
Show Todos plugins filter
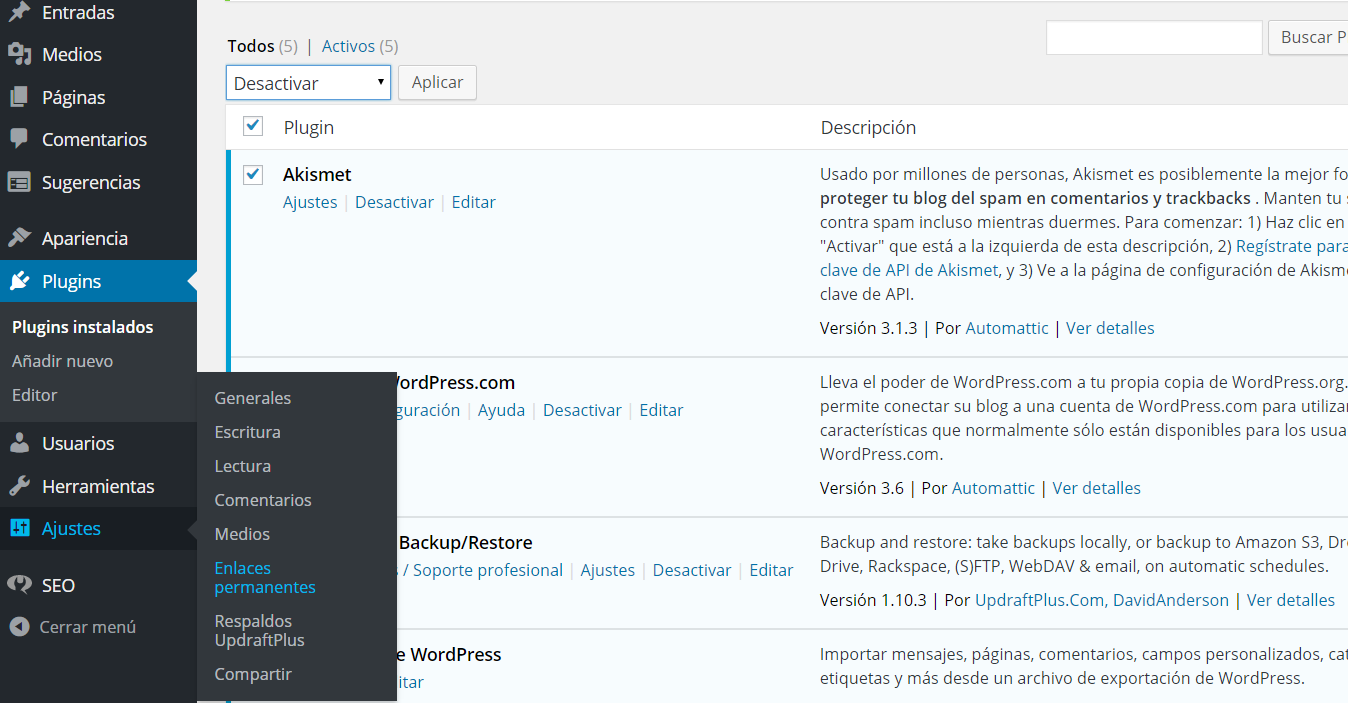pos(251,46)
